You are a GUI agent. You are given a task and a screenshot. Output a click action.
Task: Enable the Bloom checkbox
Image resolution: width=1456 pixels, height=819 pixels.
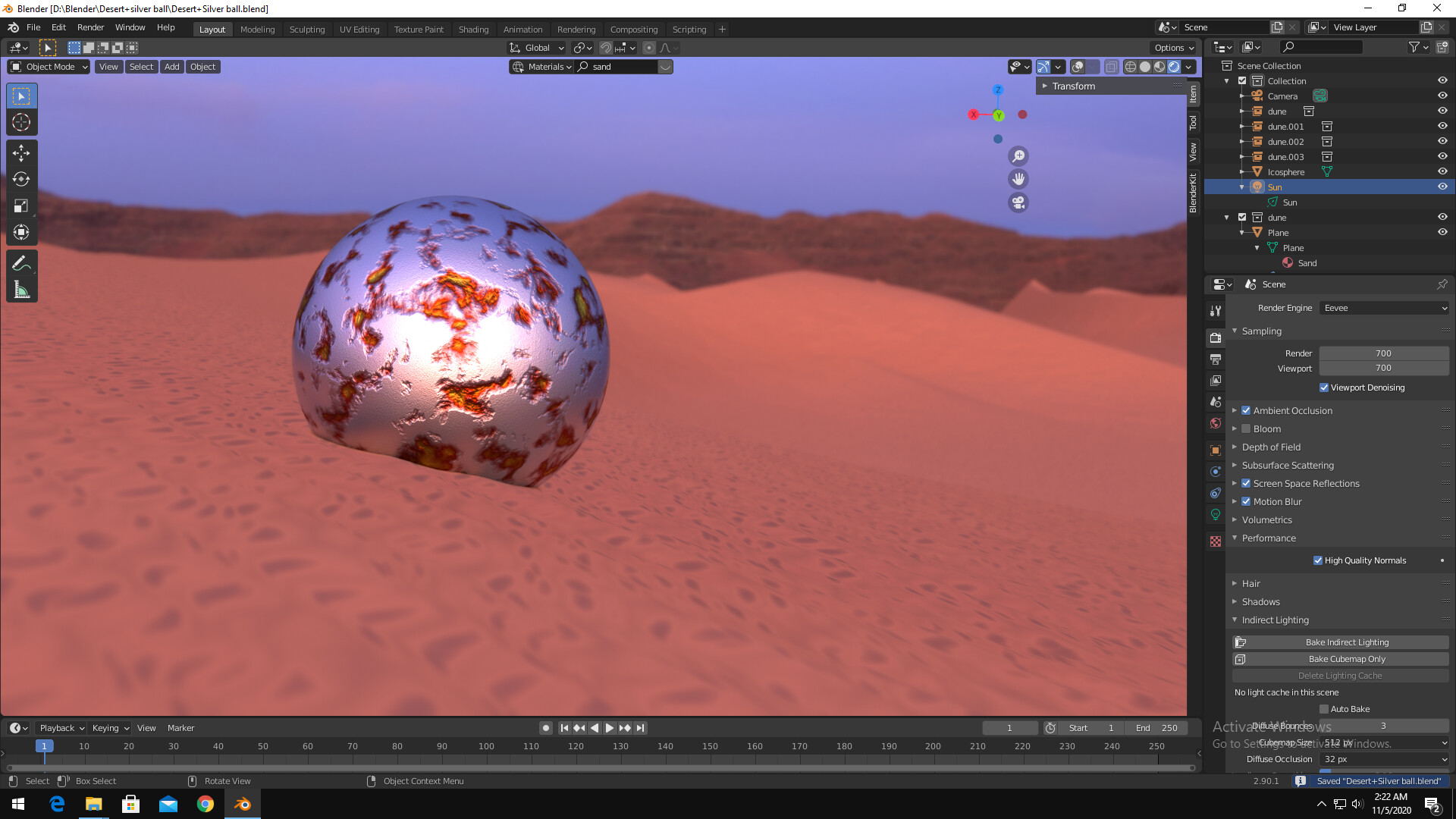click(1246, 428)
